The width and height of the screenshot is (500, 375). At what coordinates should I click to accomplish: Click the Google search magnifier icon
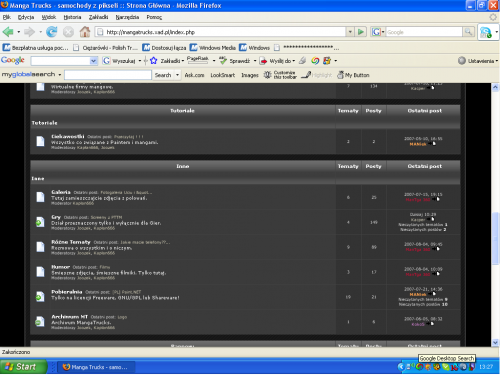point(468,32)
